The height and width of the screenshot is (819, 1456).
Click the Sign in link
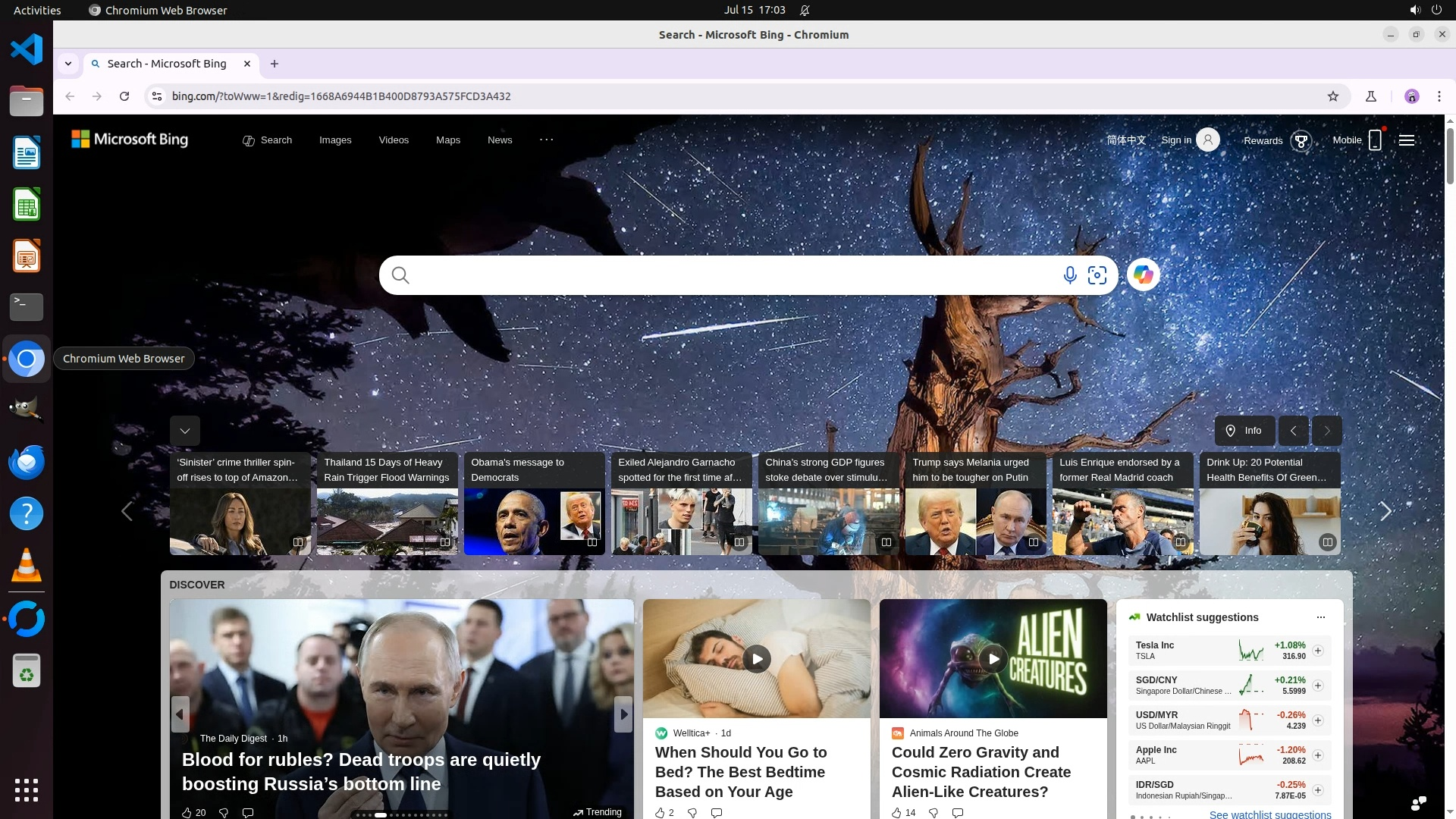(x=1175, y=140)
